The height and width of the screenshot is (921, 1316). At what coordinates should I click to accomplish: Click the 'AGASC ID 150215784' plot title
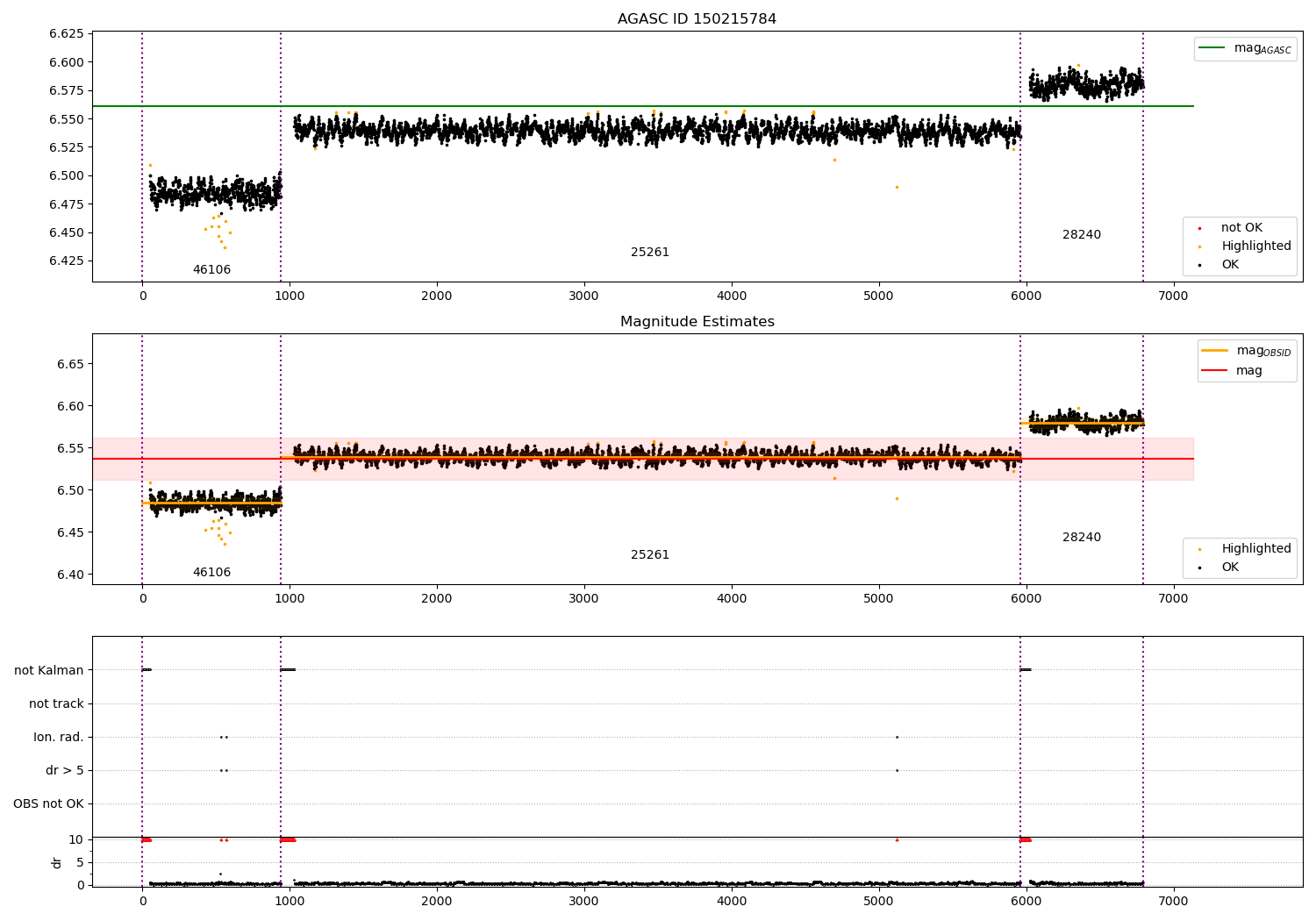pos(697,19)
